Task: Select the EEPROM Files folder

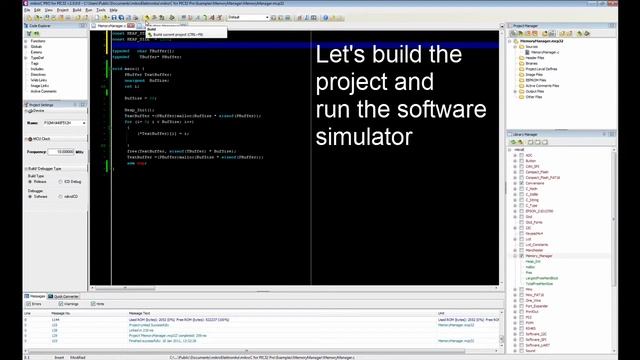Action: 536,80
